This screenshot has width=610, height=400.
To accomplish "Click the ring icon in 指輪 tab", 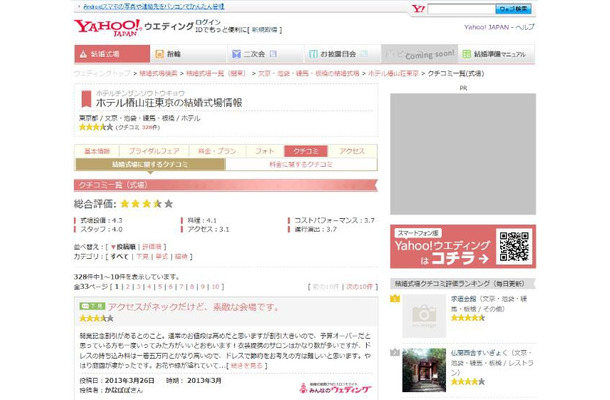I will (x=160, y=54).
